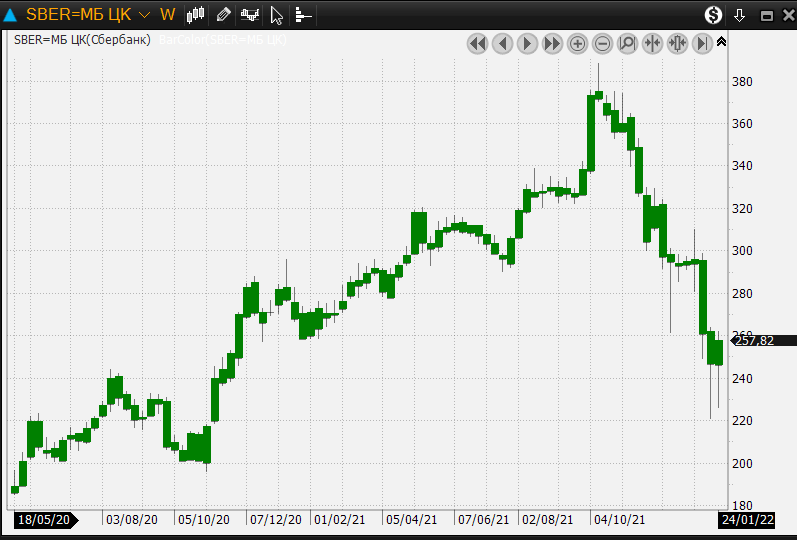
Task: Select the arrow cursor pointer tool
Action: (277, 15)
